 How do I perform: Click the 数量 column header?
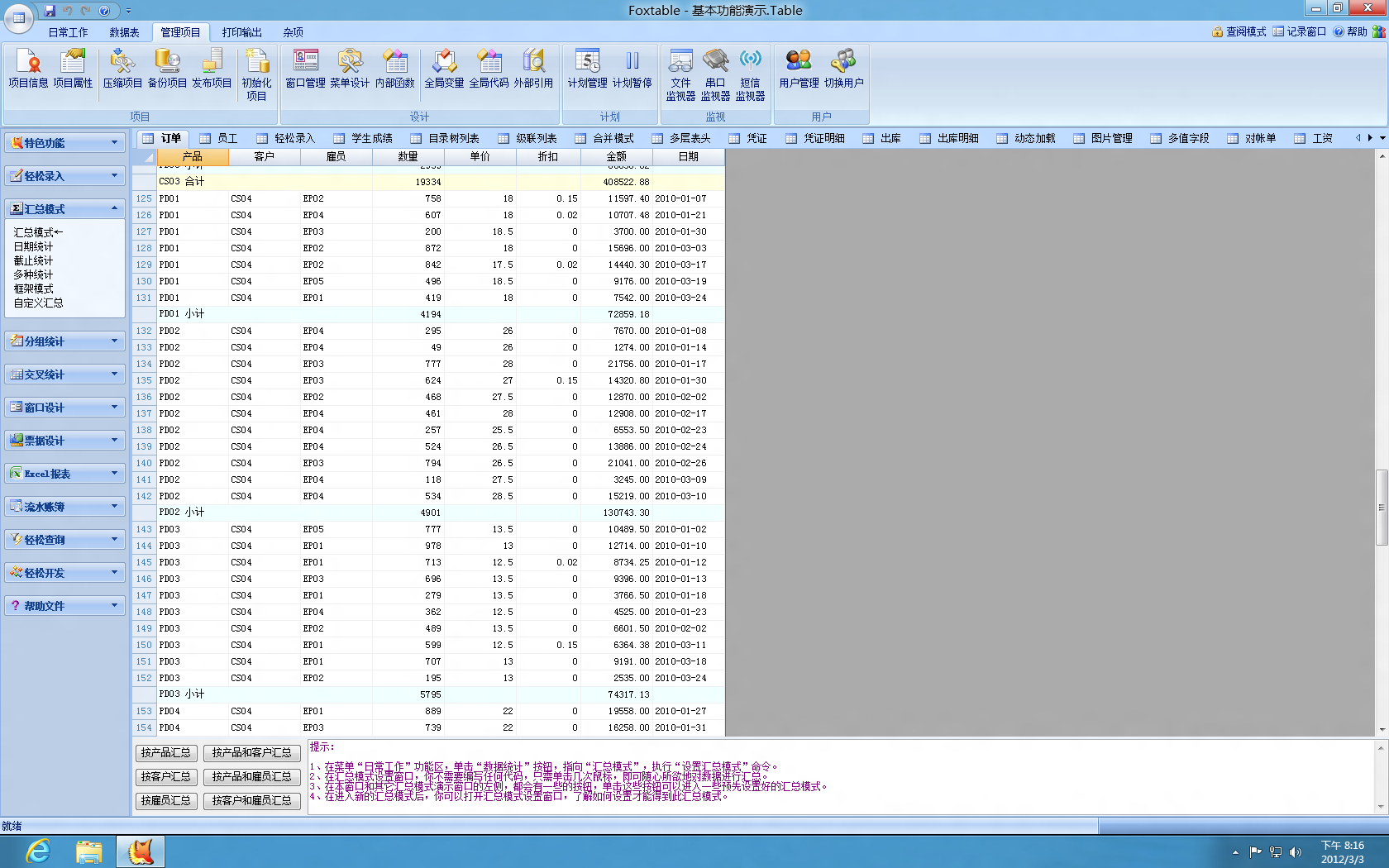[408, 156]
